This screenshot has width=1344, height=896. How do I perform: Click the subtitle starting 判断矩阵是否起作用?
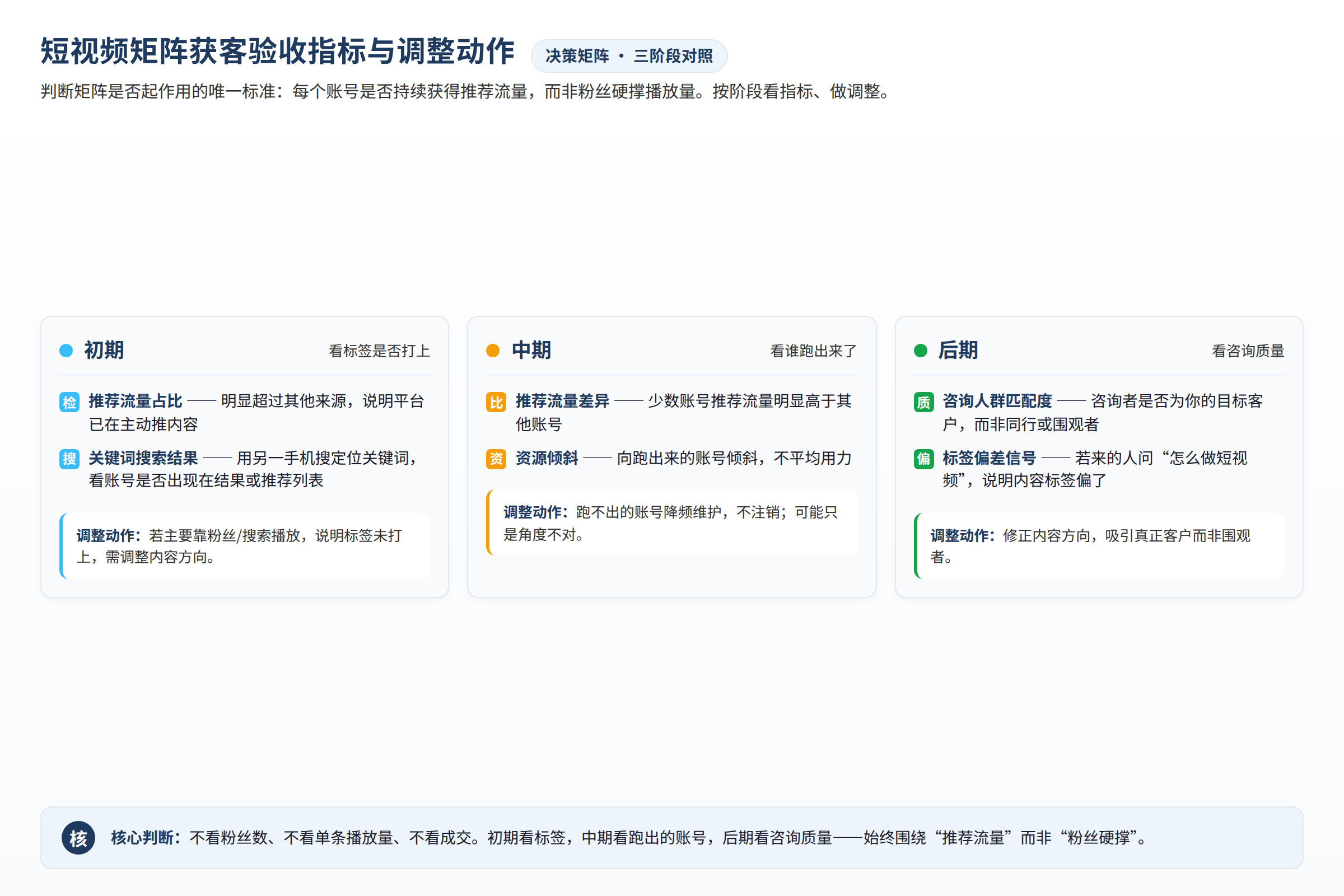466,91
